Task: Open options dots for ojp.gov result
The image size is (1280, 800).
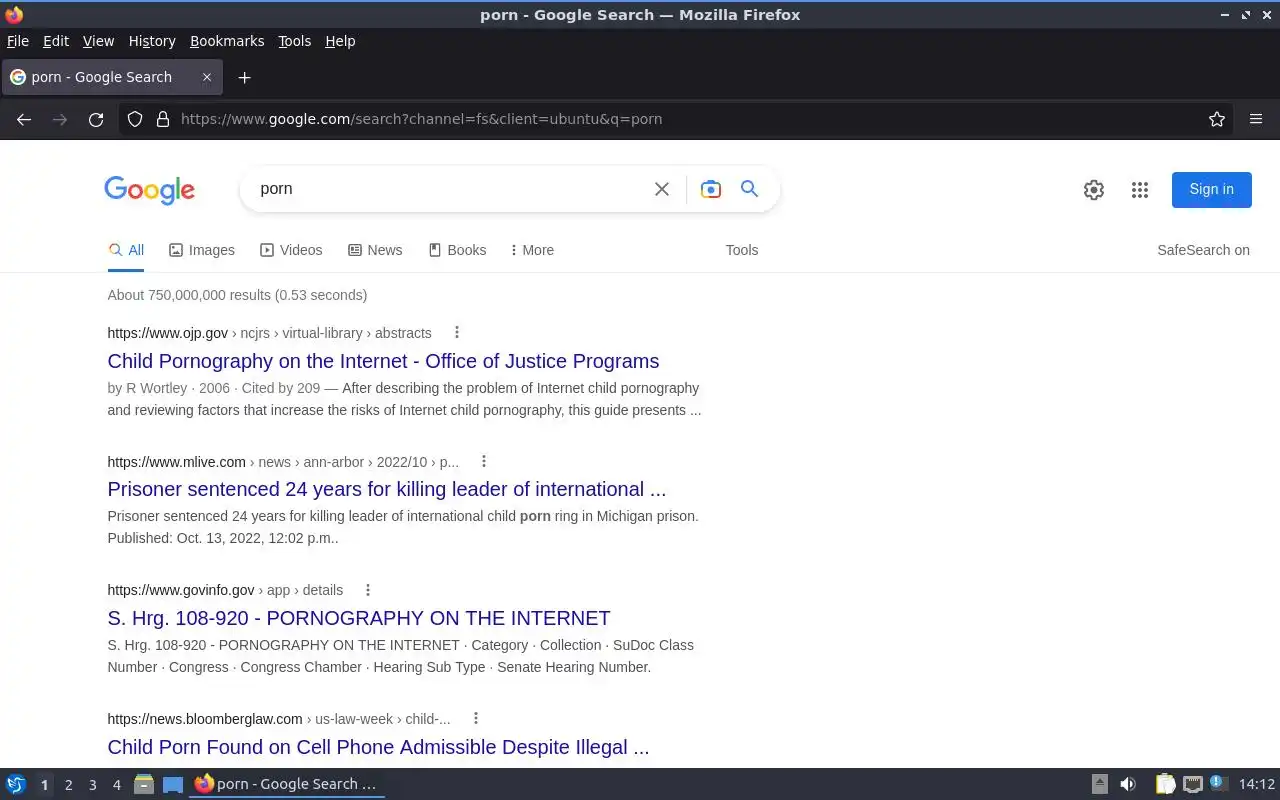Action: tap(457, 333)
